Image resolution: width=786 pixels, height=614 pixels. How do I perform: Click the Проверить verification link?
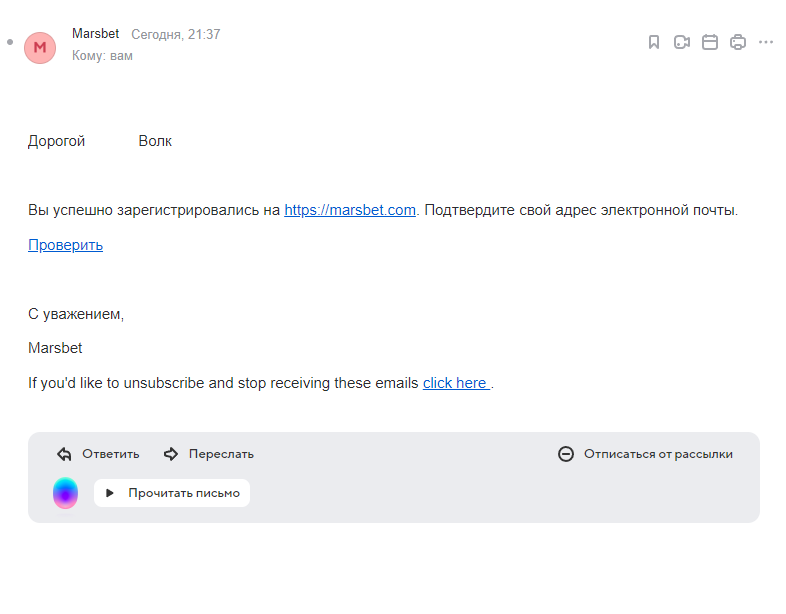66,245
